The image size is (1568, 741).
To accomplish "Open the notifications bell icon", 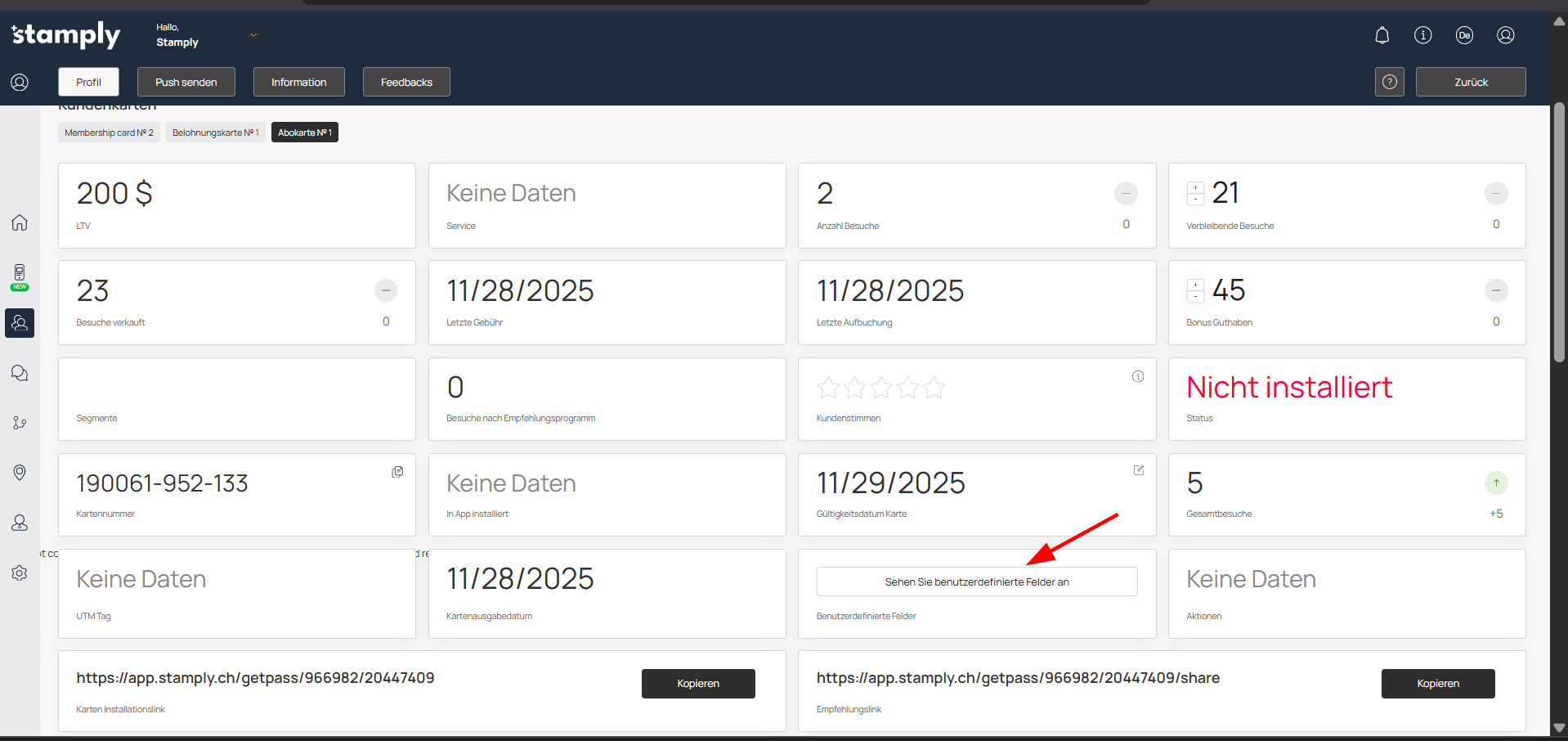I will point(1382,35).
